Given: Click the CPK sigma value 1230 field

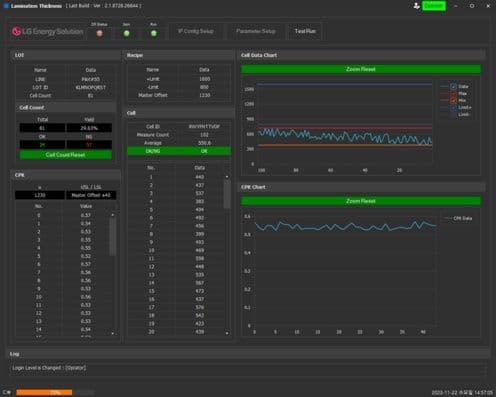Looking at the screenshot, I should coord(40,195).
